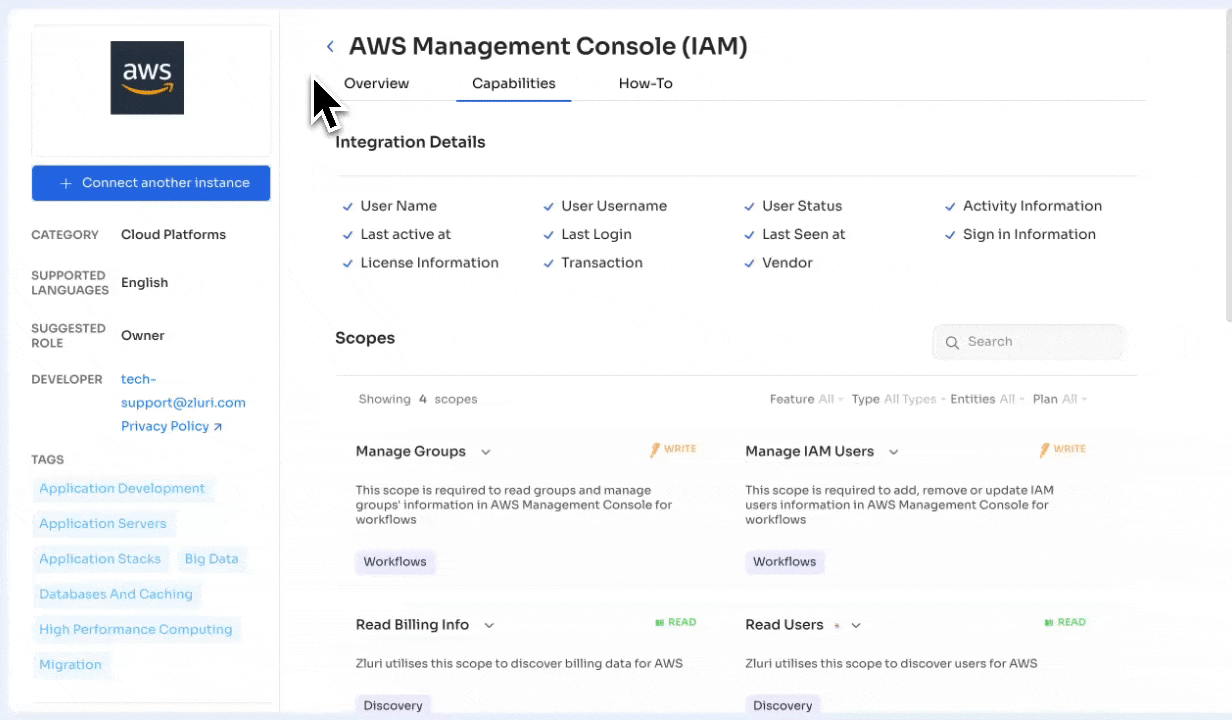The image size is (1232, 720).
Task: Open the Type All Types filter dropdown
Action: 899,399
